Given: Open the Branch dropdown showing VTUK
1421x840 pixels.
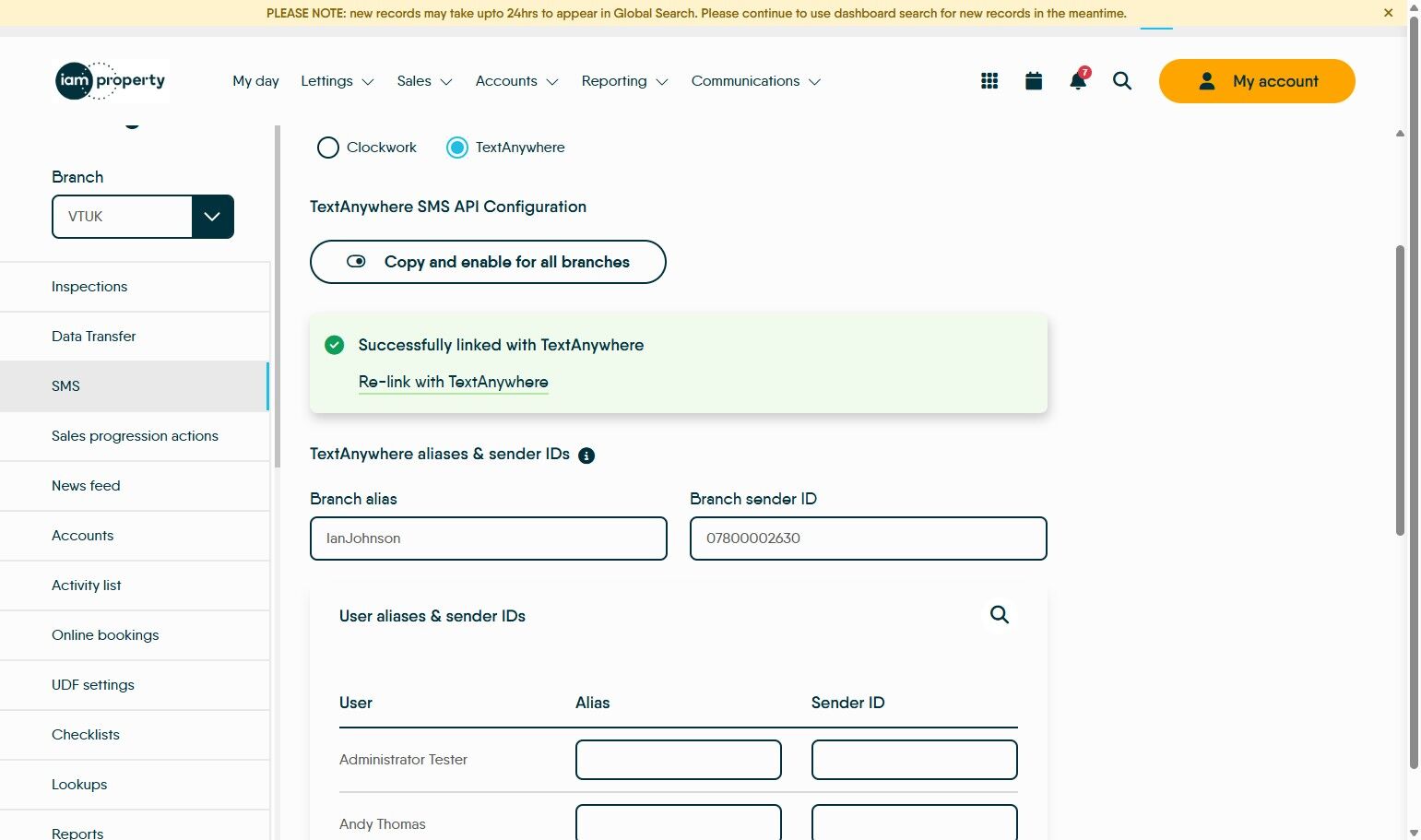Looking at the screenshot, I should coord(143,217).
